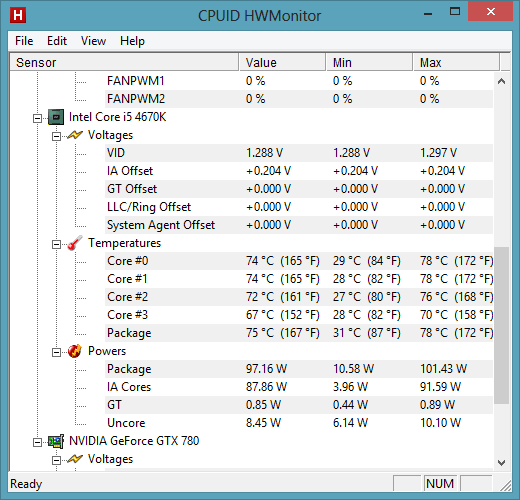Click the 31 °C package min temperature
Viewport: 520px width, 500px height.
[x=367, y=333]
